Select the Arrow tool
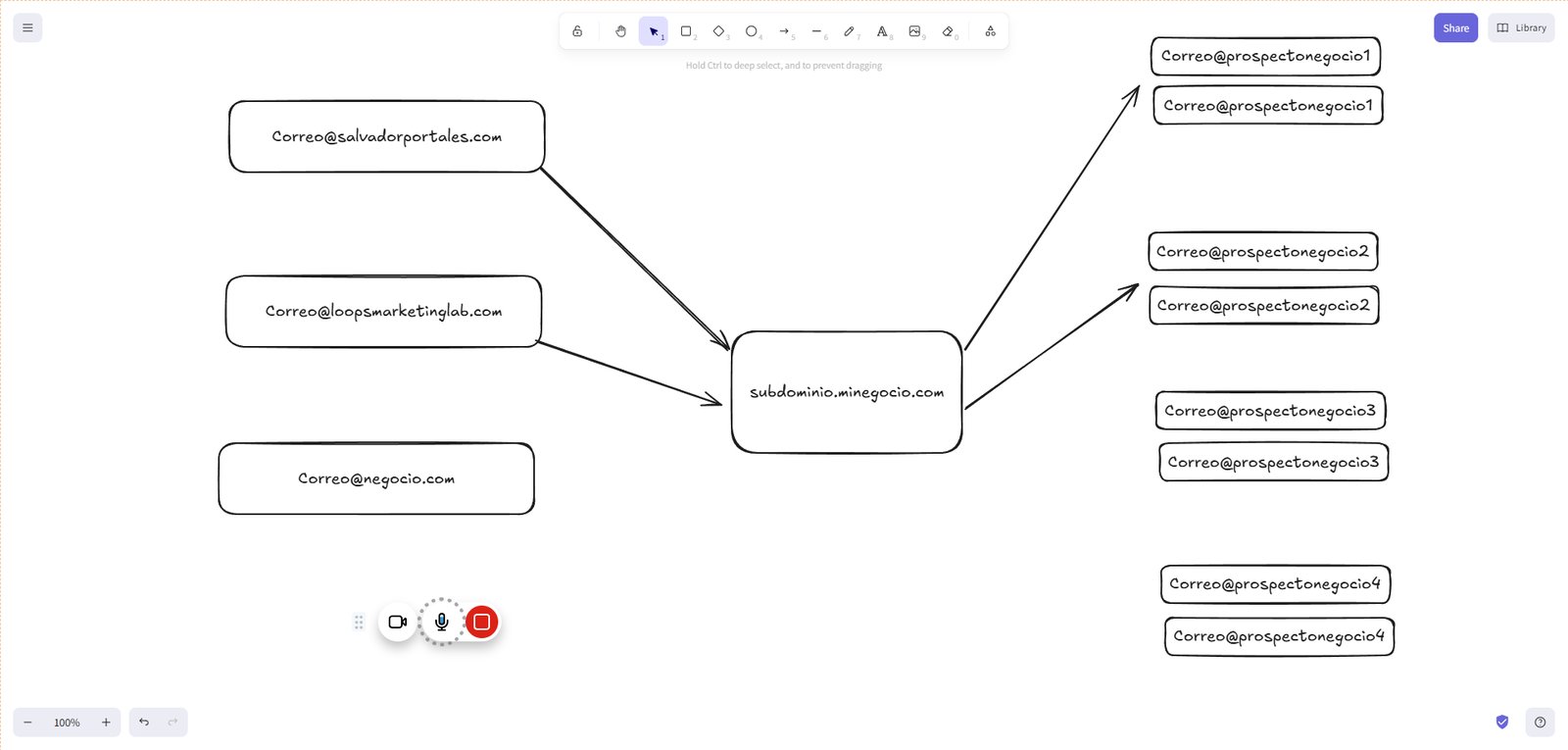Image resolution: width=1568 pixels, height=750 pixels. [784, 31]
